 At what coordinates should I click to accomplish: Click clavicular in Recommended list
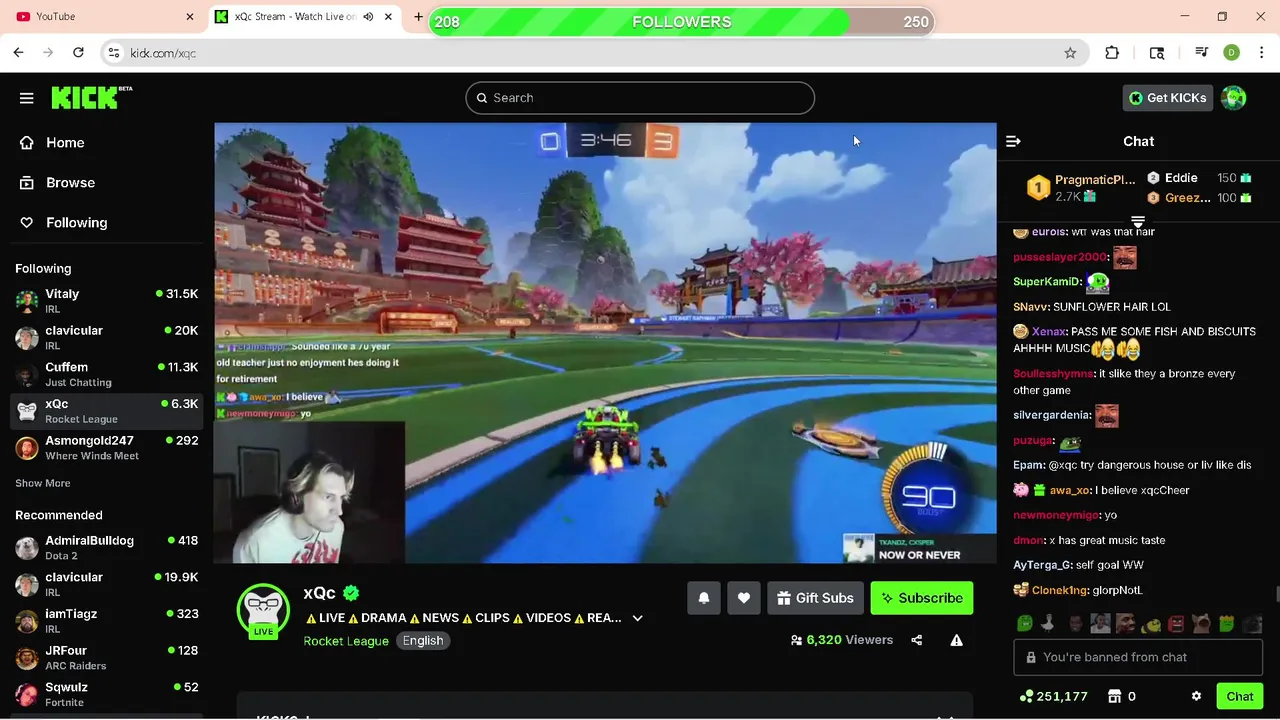click(x=107, y=584)
